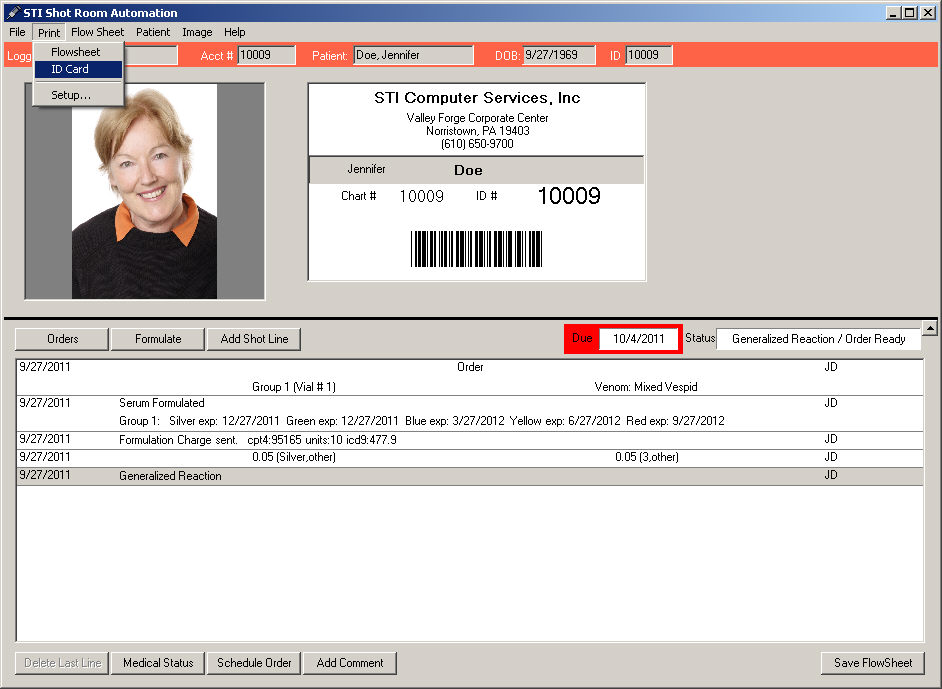Click 'Group 1 (Vial # 1)' text
942x689 pixels.
point(294,387)
